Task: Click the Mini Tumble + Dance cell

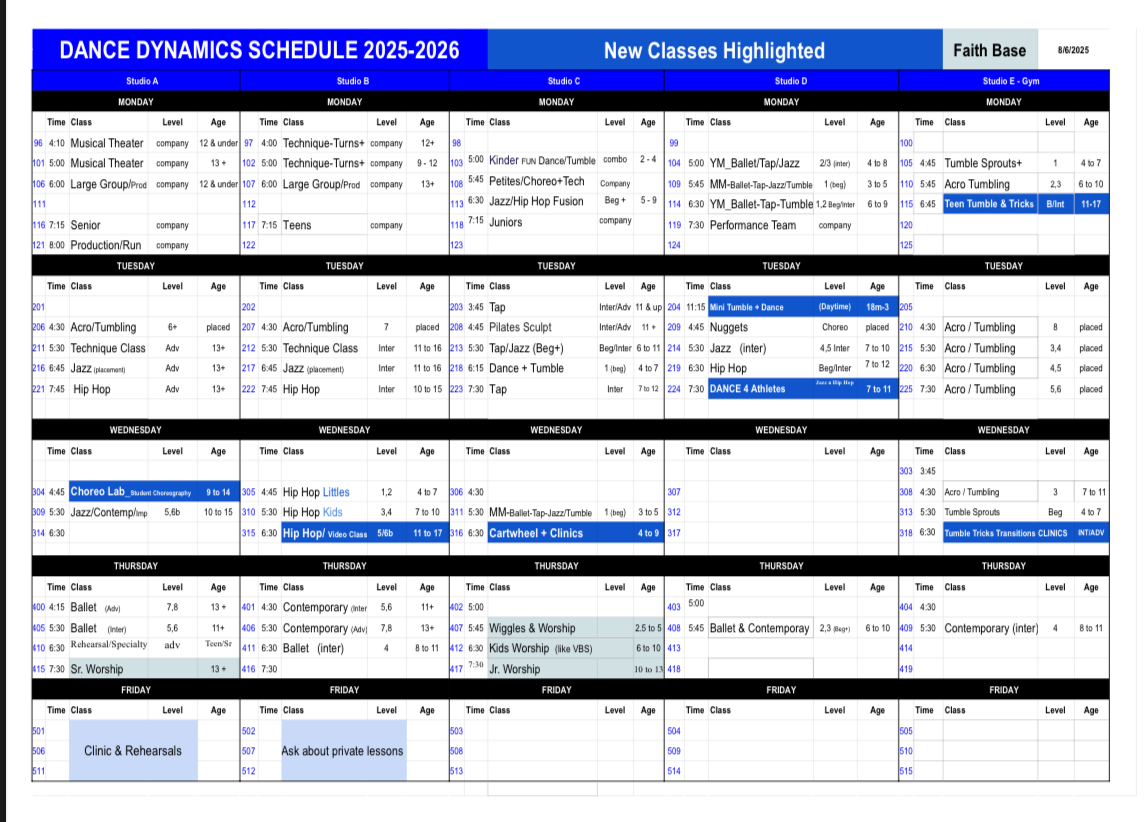Action: click(x=747, y=307)
